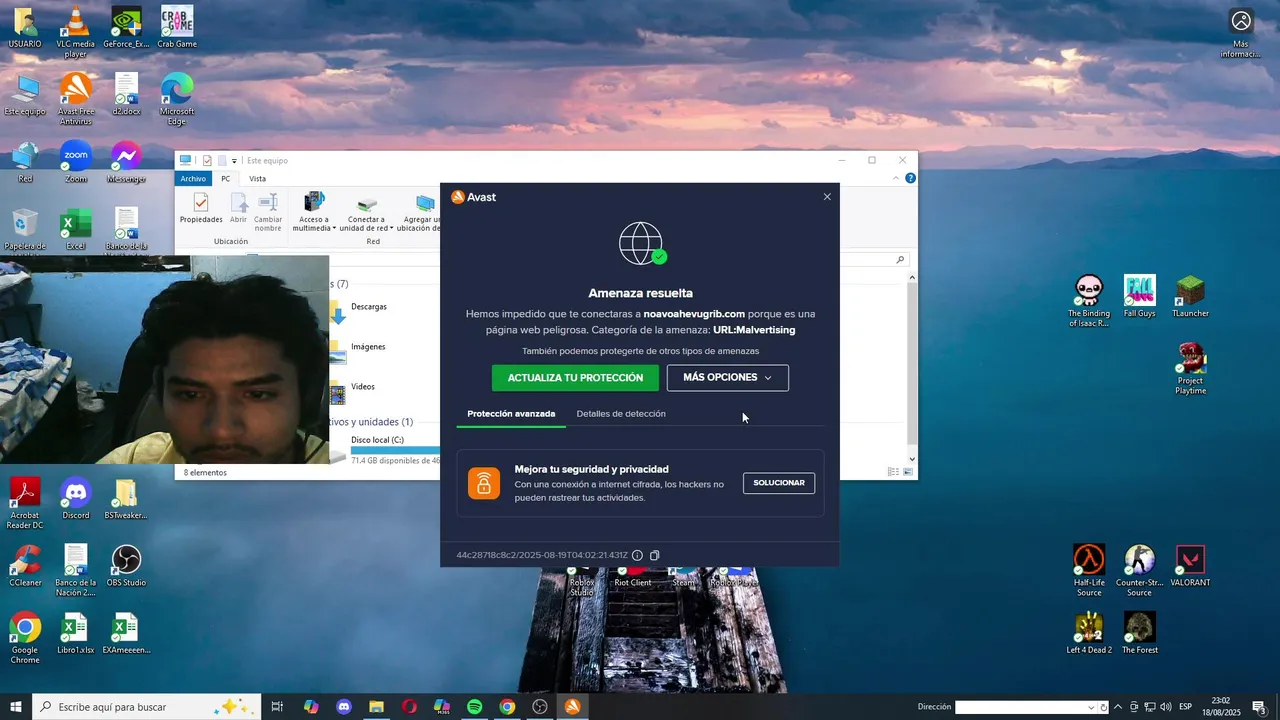Select the Protección avanzada tab
The width and height of the screenshot is (1280, 720).
pos(511,414)
